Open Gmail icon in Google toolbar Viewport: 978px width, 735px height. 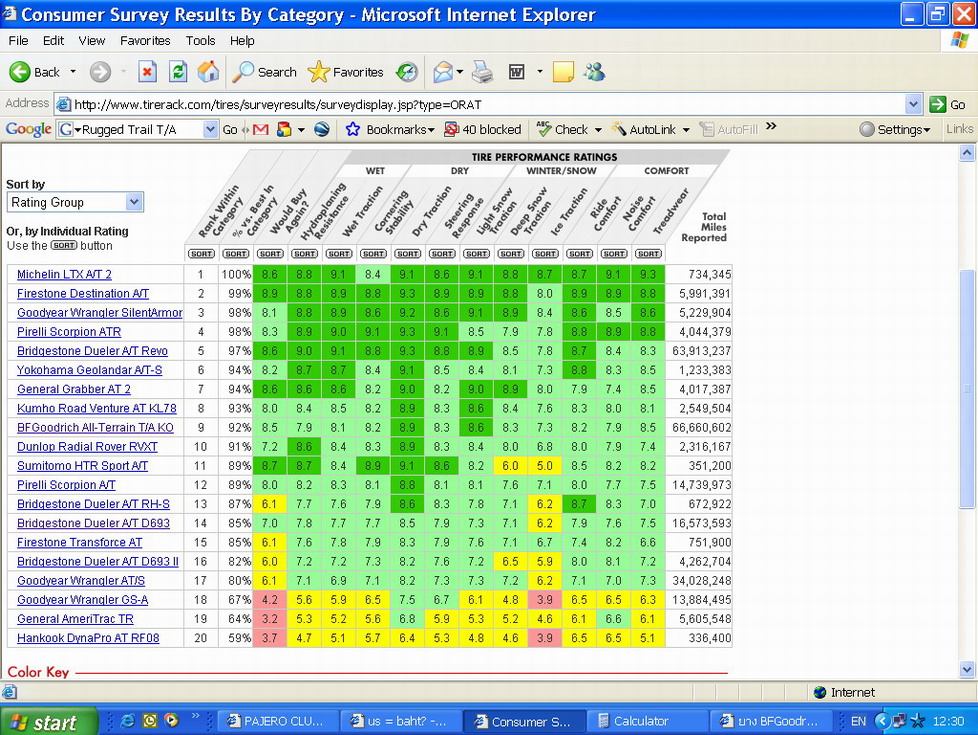[260, 129]
